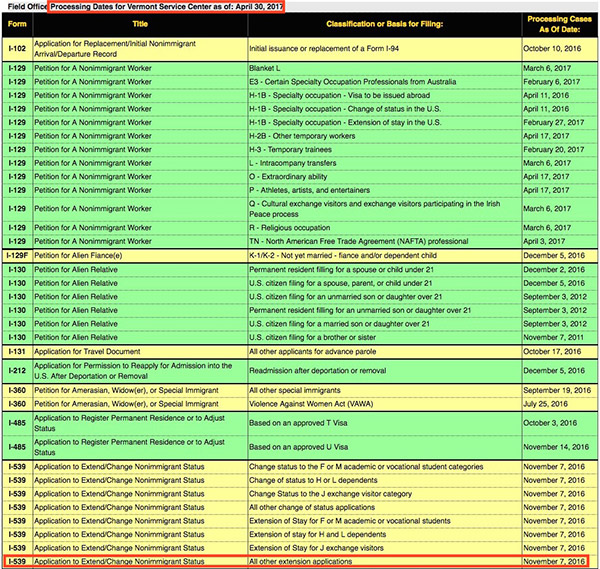The height and width of the screenshot is (569, 600).
Task: Click 'Permanent resident filling for a spouse or child under 21'
Action: tap(341, 270)
